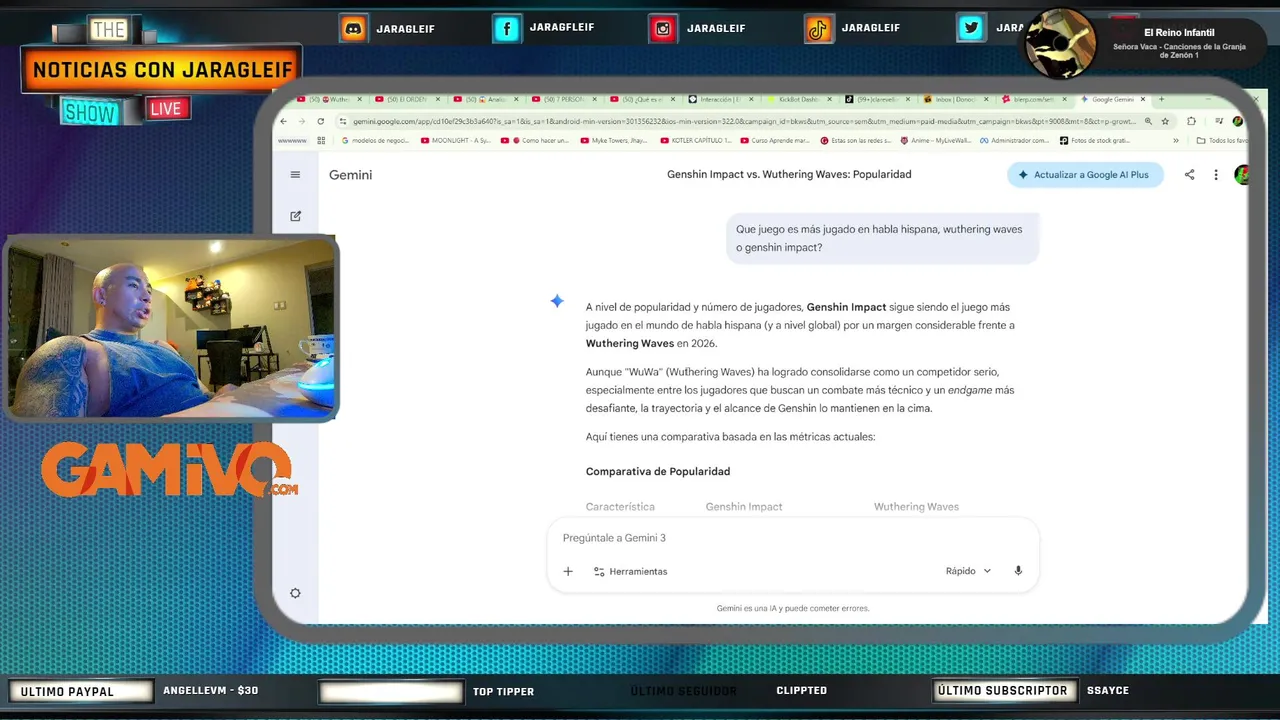This screenshot has height=720, width=1280.
Task: Open 'Estas son las redes s...' bookmark
Action: pyautogui.click(x=855, y=140)
